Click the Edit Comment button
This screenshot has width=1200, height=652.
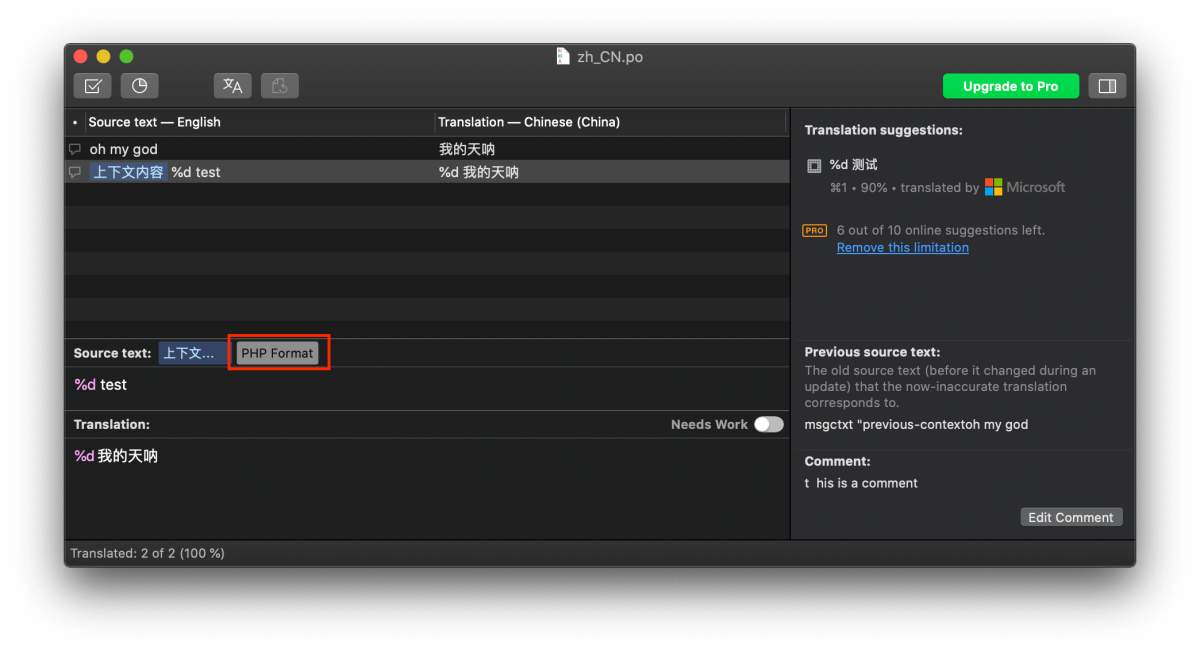click(x=1071, y=517)
